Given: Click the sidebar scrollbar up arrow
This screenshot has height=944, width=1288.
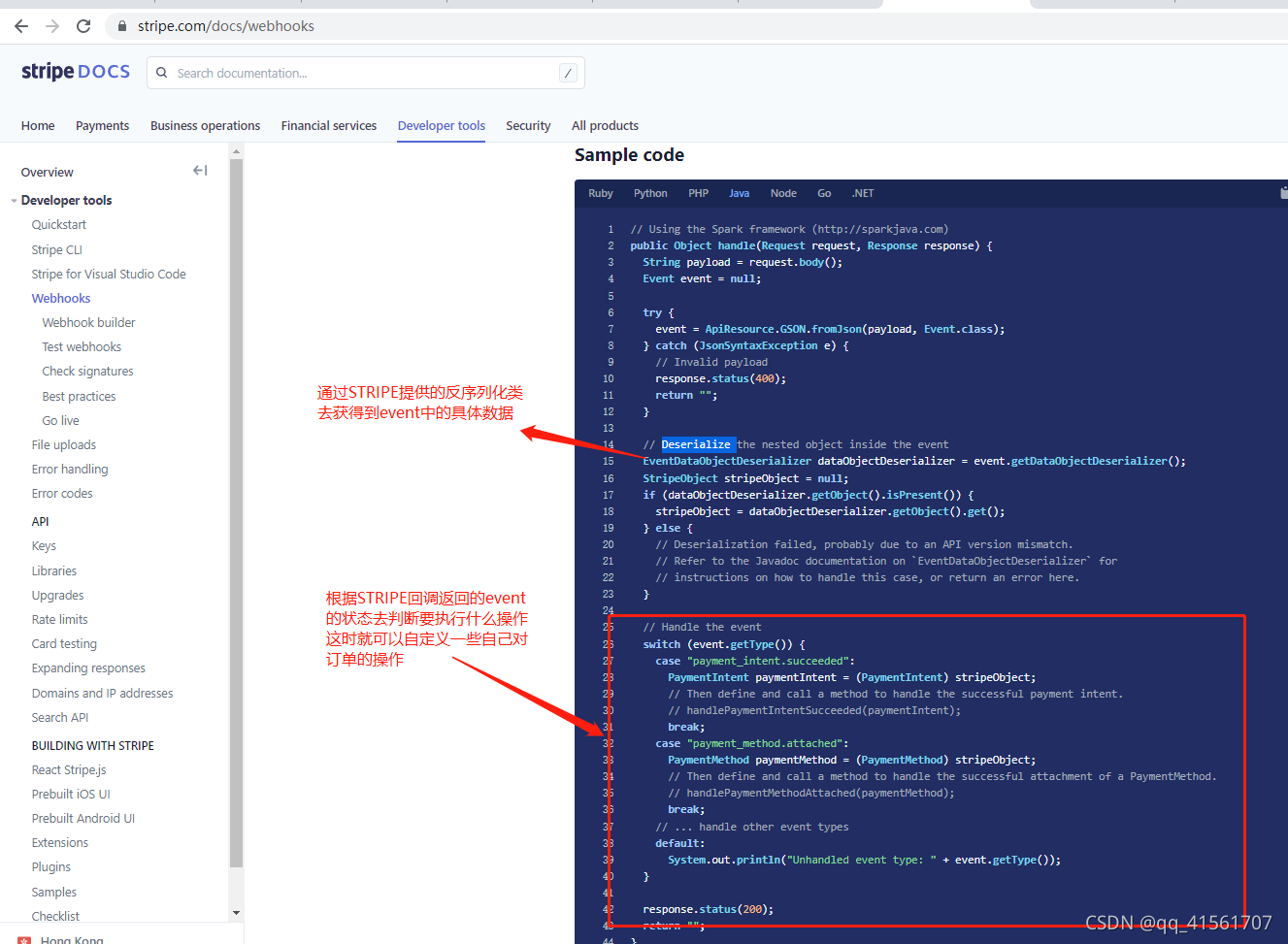Looking at the screenshot, I should click(236, 151).
